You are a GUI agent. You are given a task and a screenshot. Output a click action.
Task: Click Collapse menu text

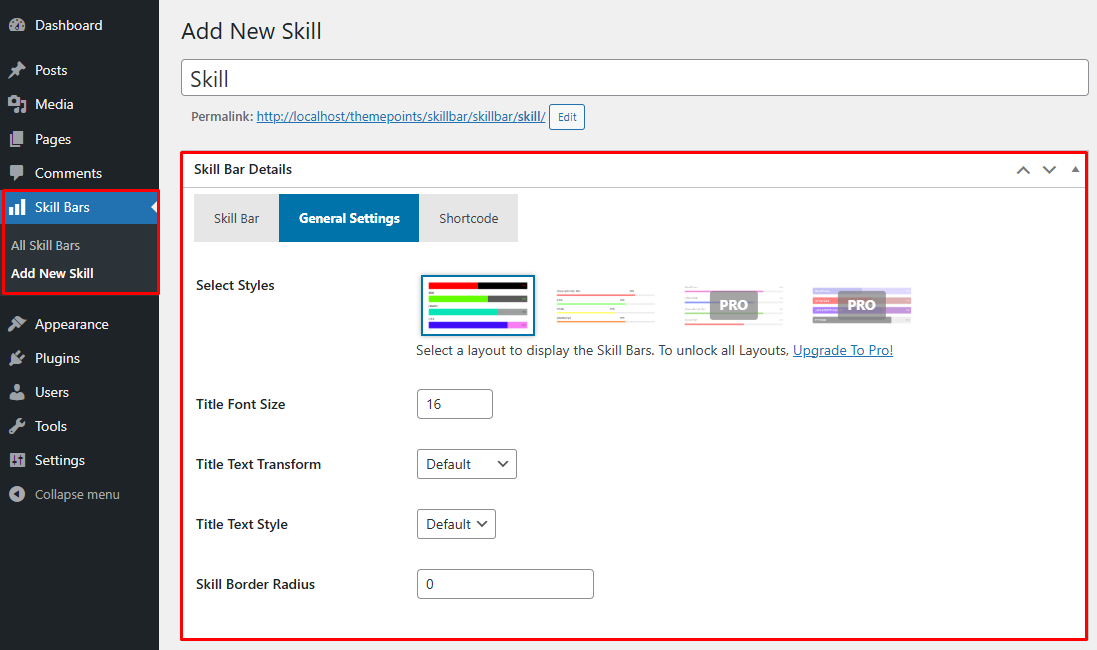[x=77, y=495]
